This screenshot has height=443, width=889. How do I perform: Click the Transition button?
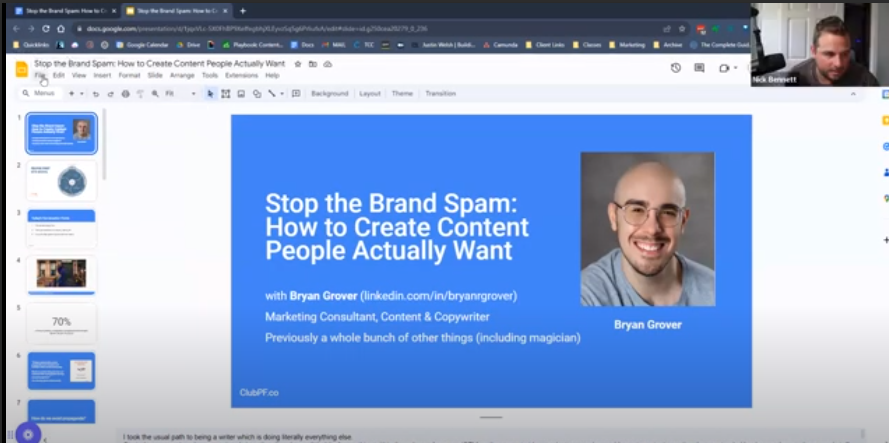tap(441, 94)
